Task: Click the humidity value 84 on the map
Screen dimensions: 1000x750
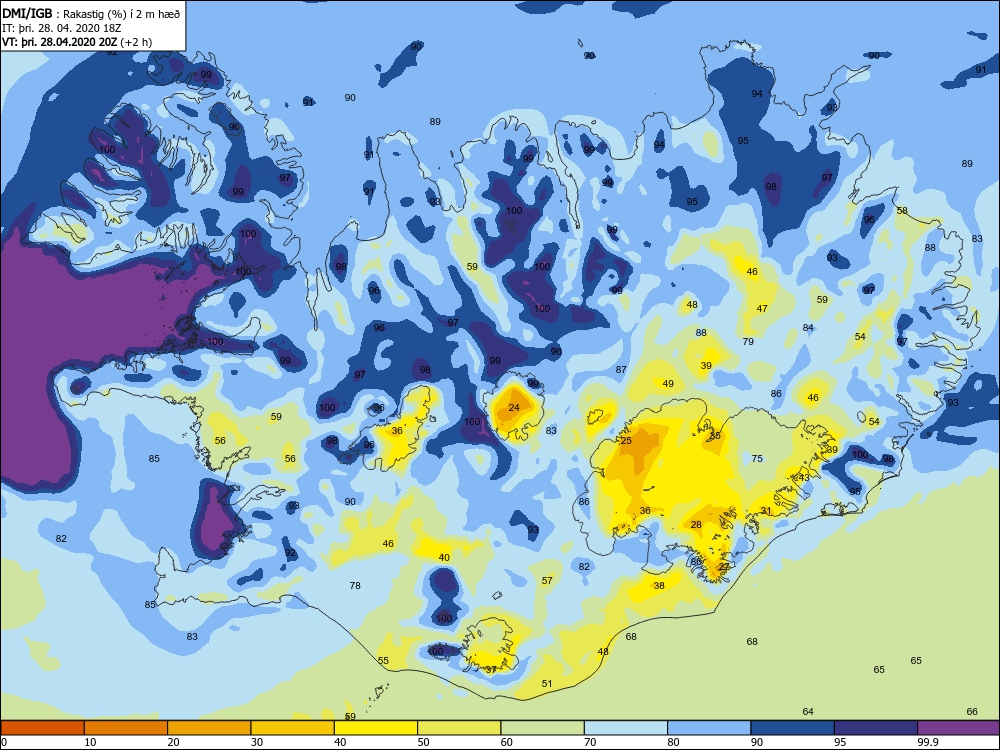Action: coord(808,328)
